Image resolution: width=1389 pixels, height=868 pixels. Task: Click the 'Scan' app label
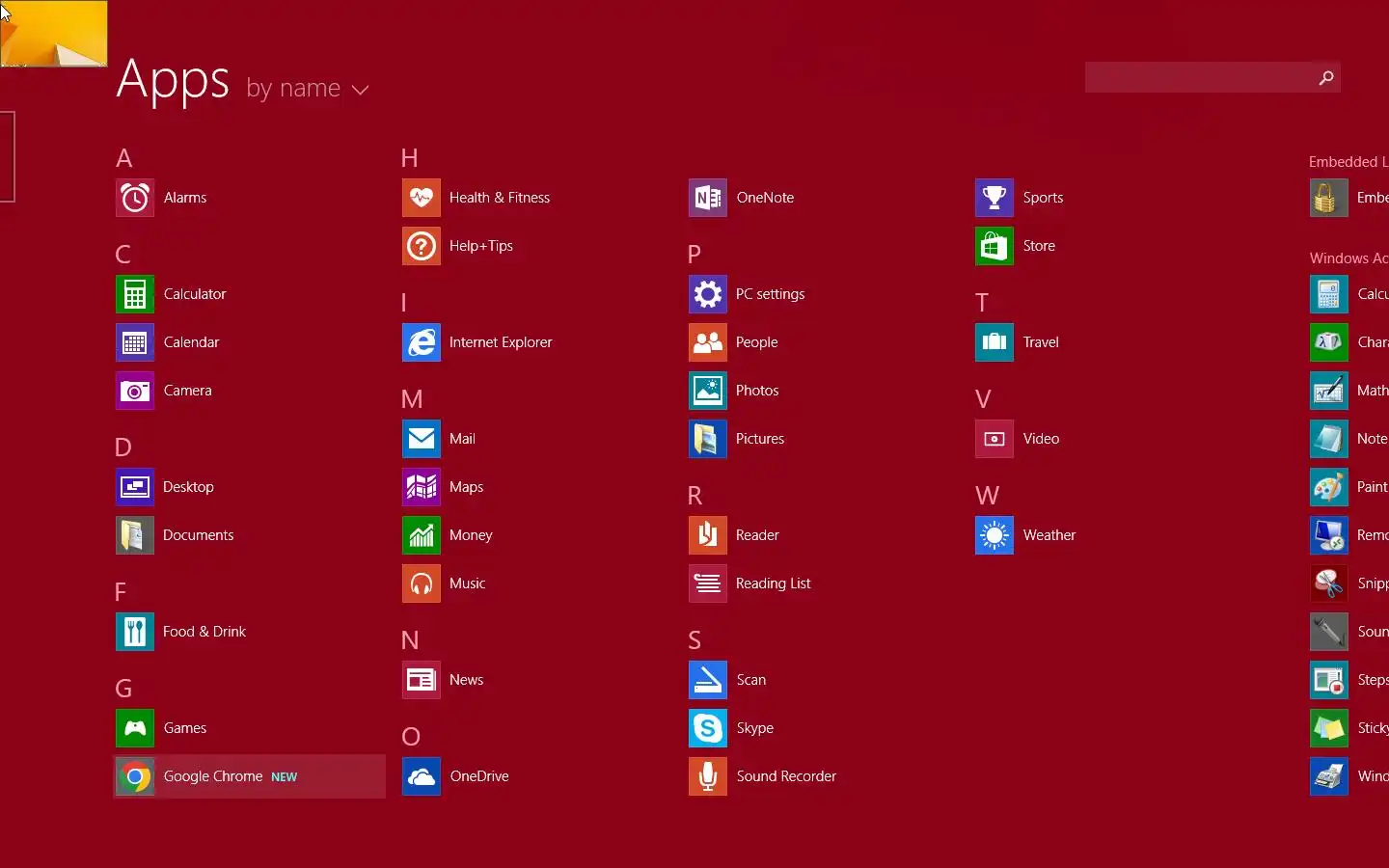[x=751, y=680]
